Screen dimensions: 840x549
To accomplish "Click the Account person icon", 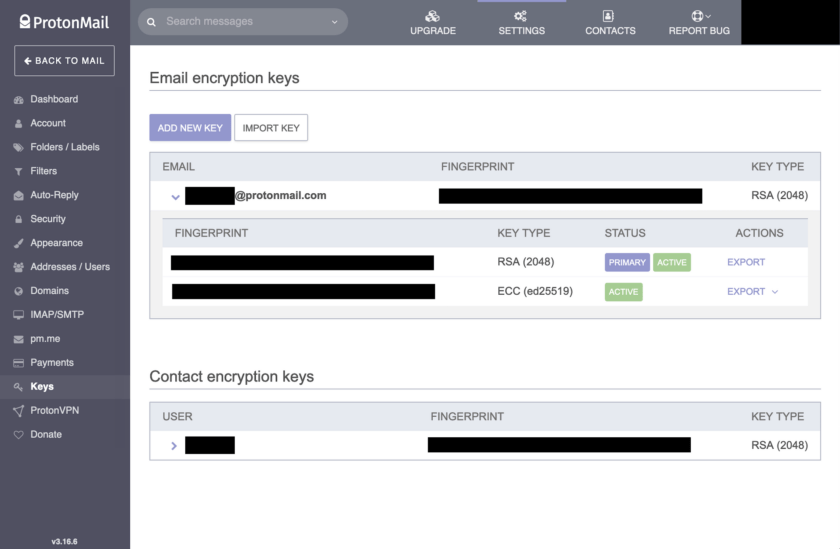I will [x=19, y=124].
